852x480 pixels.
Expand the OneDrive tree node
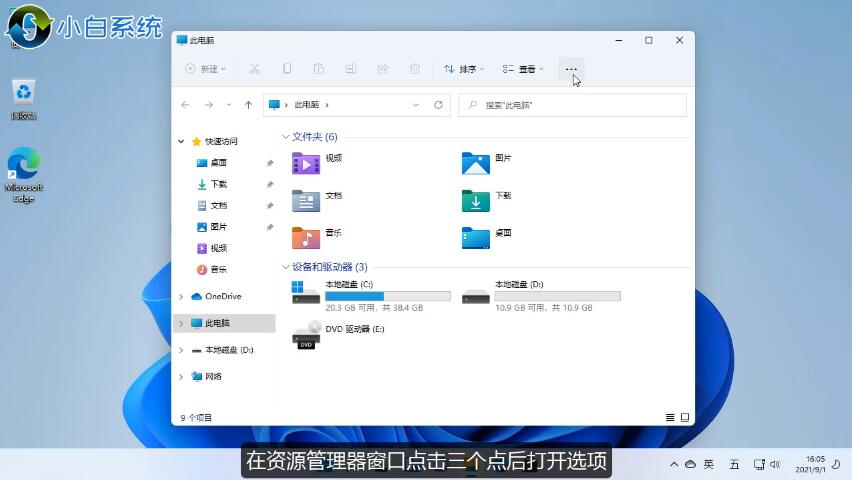coord(181,297)
